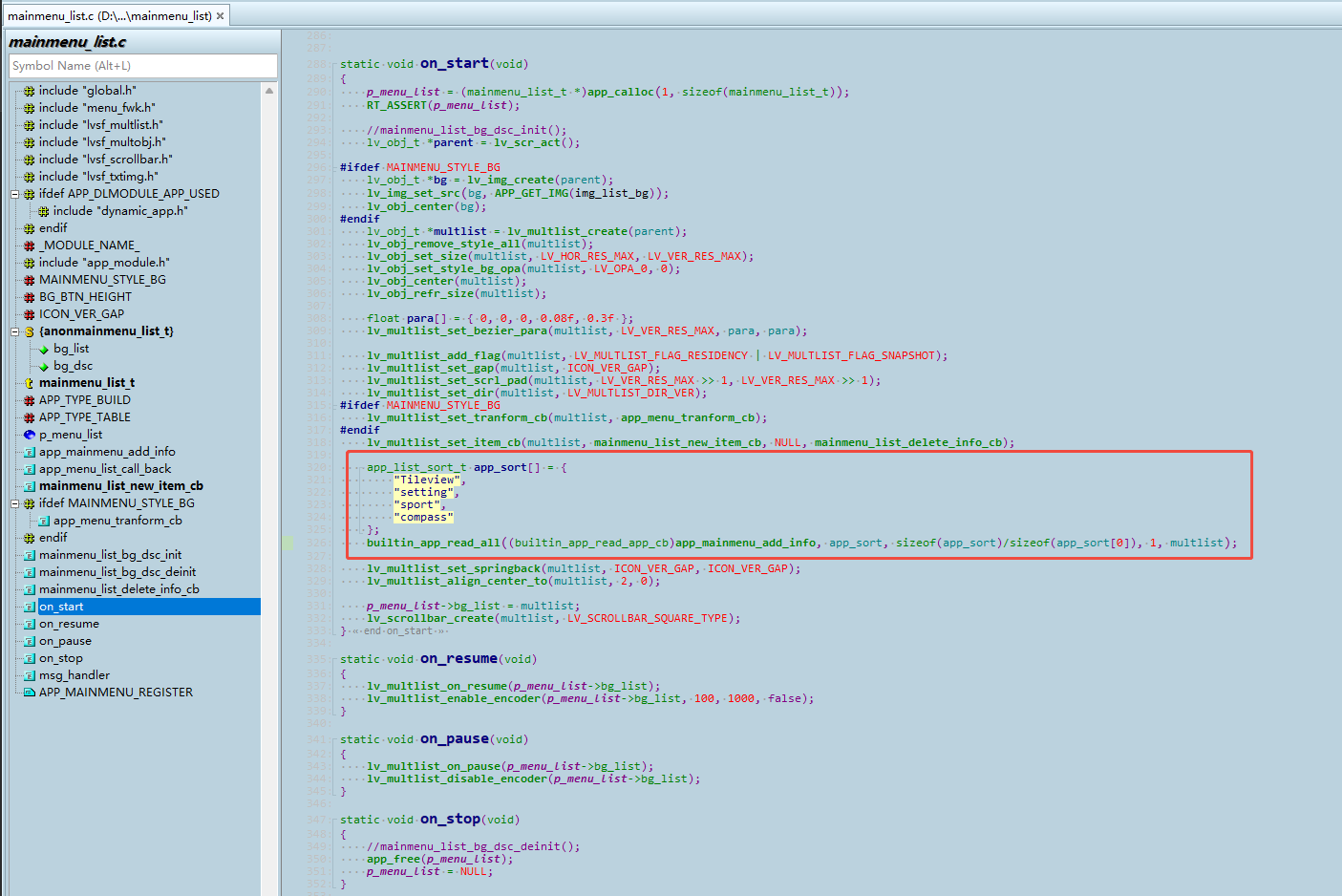Jump to mainmenu_list_bg_dsc_init symbol
This screenshot has height=896, width=1342.
(110, 555)
